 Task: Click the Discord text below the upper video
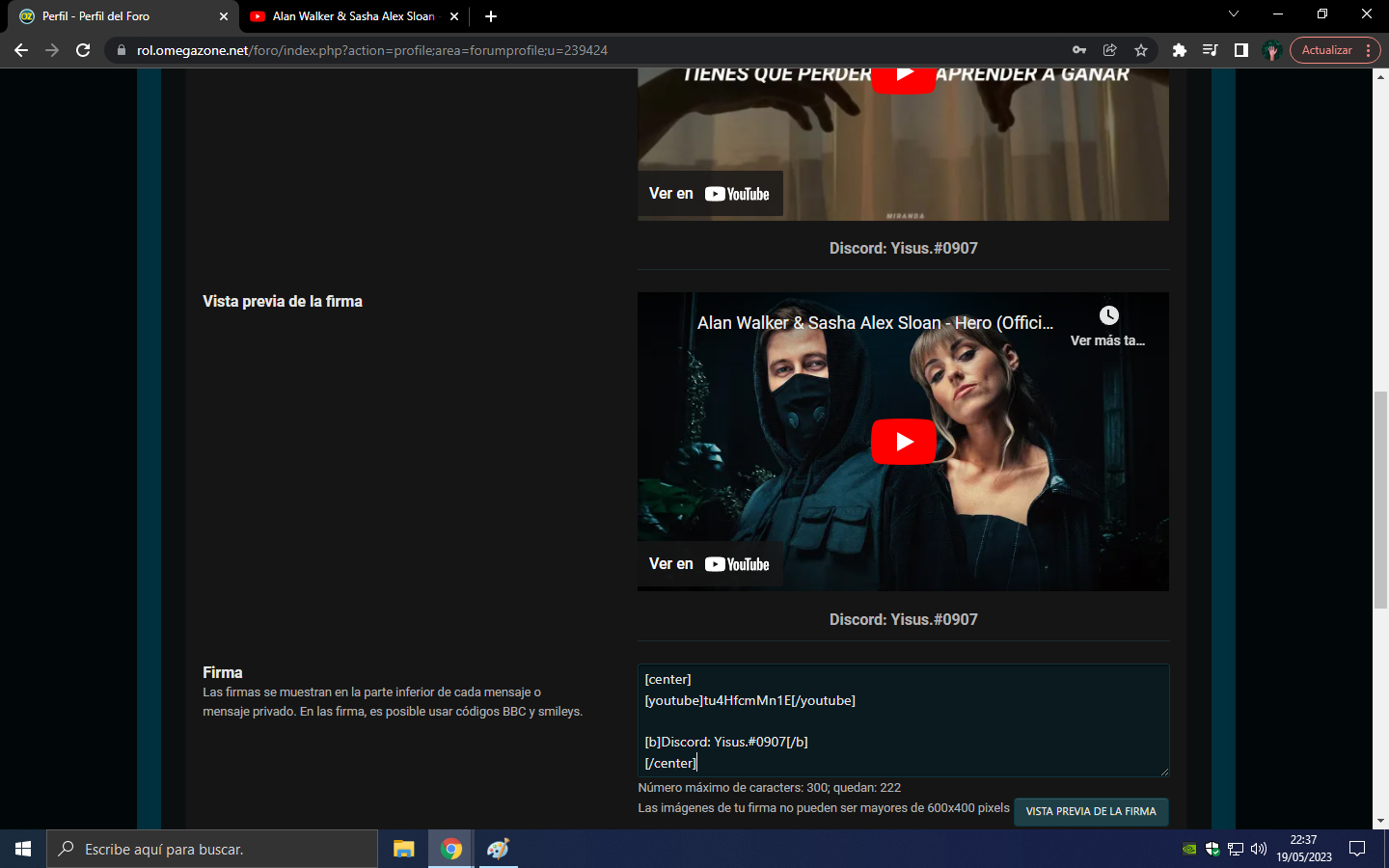coord(904,249)
